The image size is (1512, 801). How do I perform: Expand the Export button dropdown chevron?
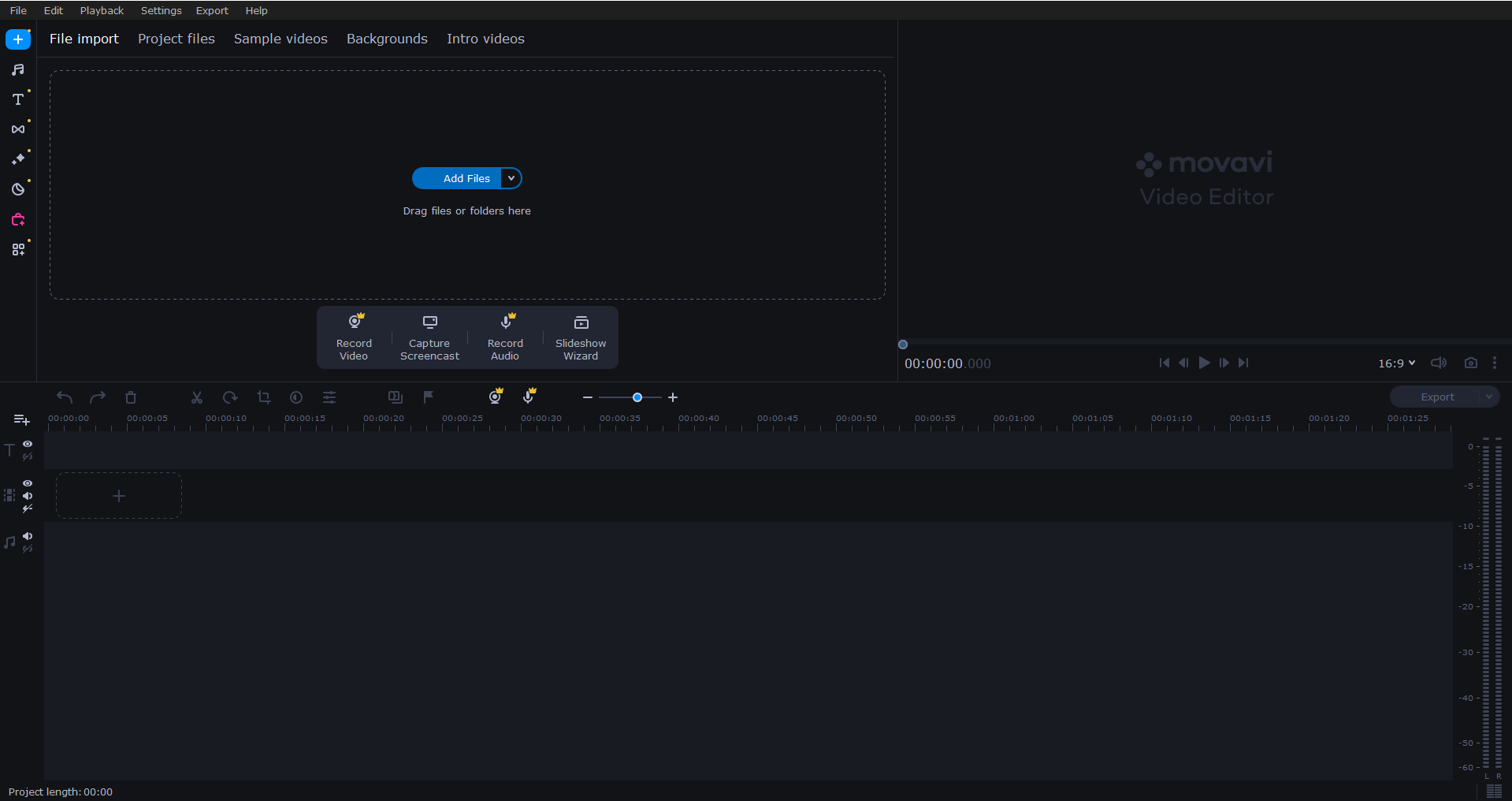pos(1488,397)
